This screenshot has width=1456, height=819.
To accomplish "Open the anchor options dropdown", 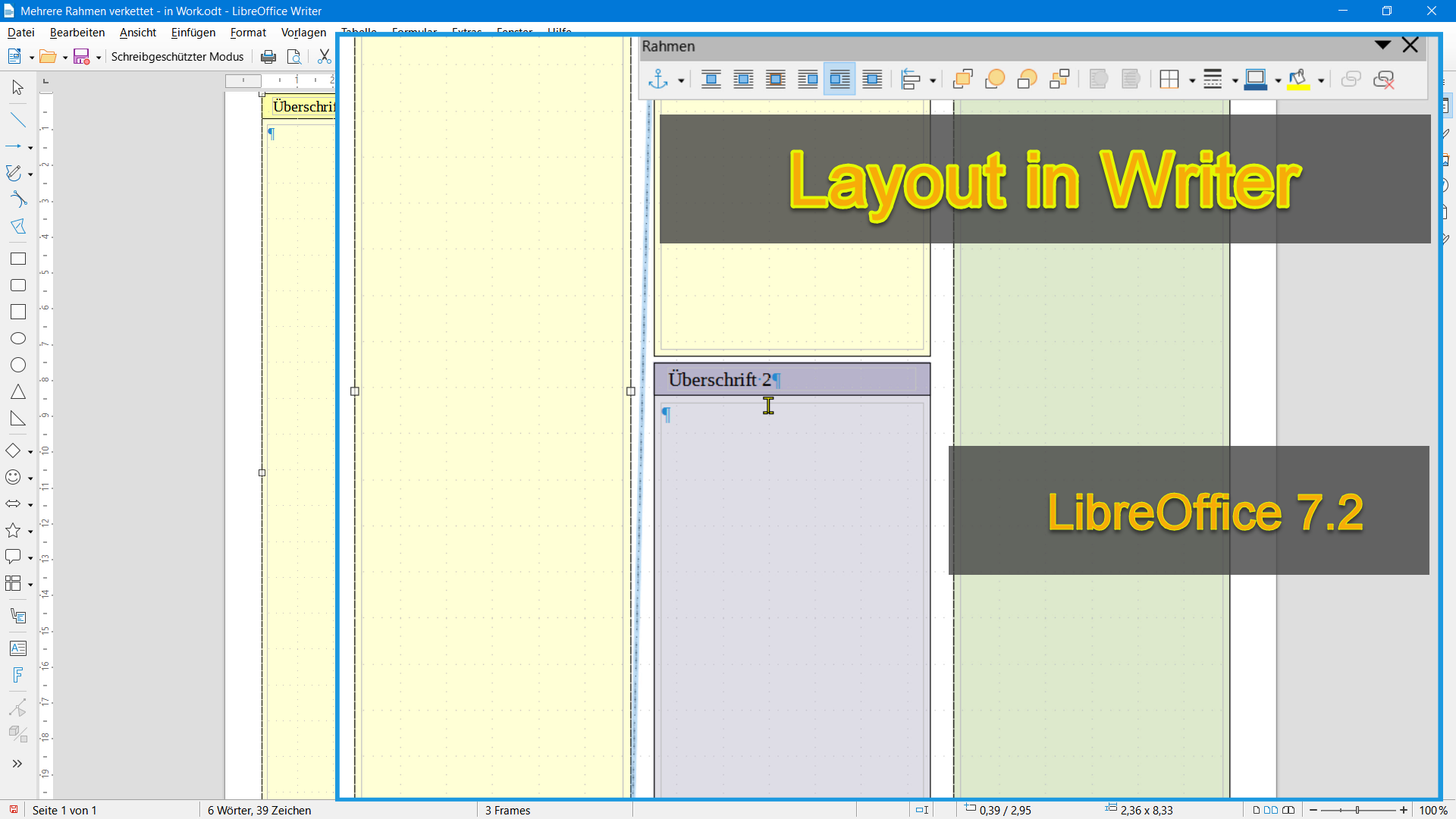I will point(681,79).
